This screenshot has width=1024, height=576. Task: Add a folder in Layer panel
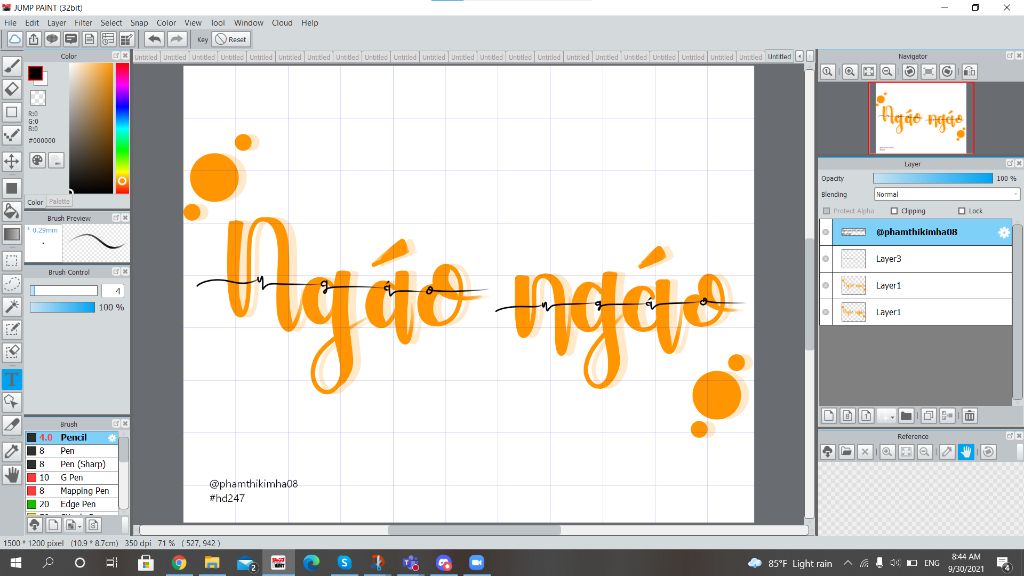pyautogui.click(x=906, y=415)
